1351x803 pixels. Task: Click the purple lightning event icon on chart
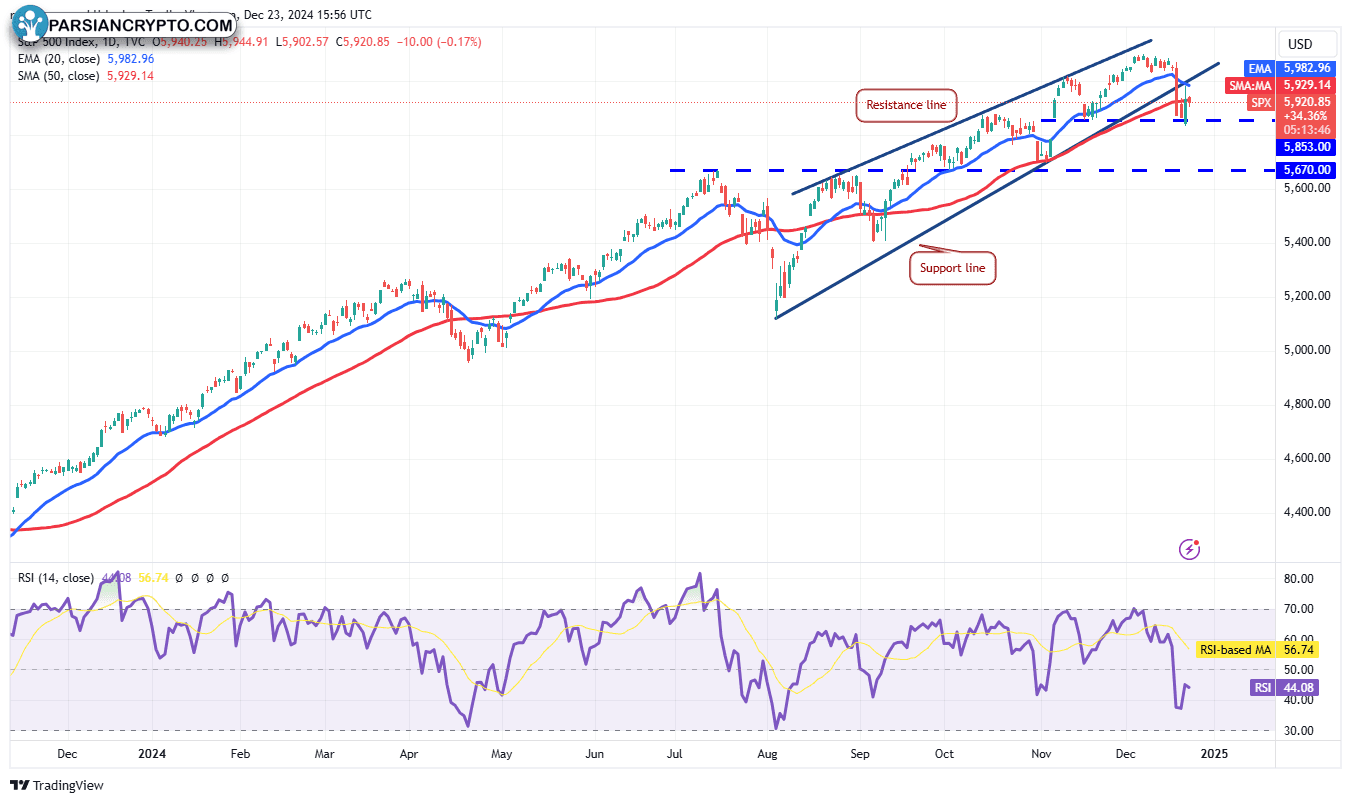[x=1189, y=548]
